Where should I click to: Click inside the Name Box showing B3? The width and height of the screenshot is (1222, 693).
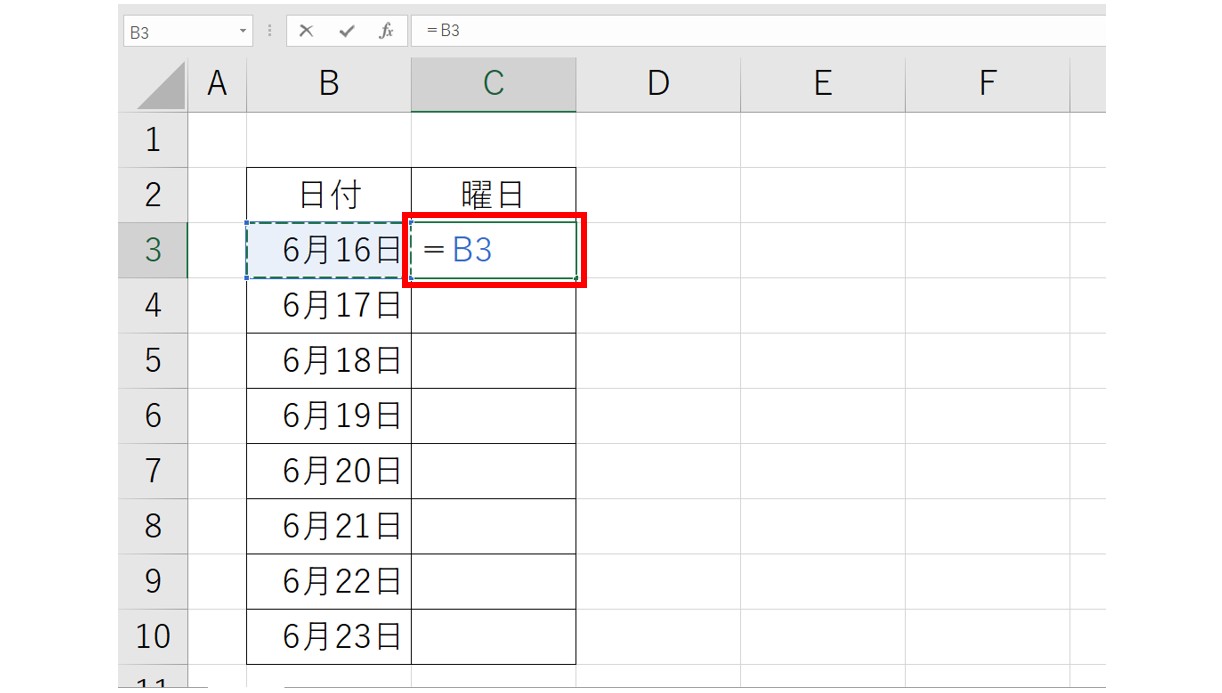[178, 32]
